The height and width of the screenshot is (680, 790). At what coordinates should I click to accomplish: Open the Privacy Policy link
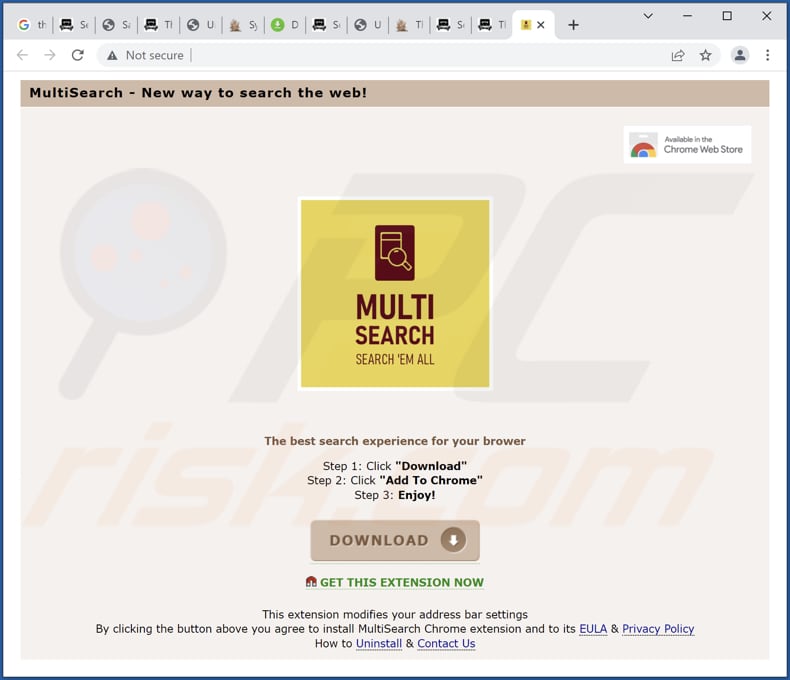(x=658, y=629)
